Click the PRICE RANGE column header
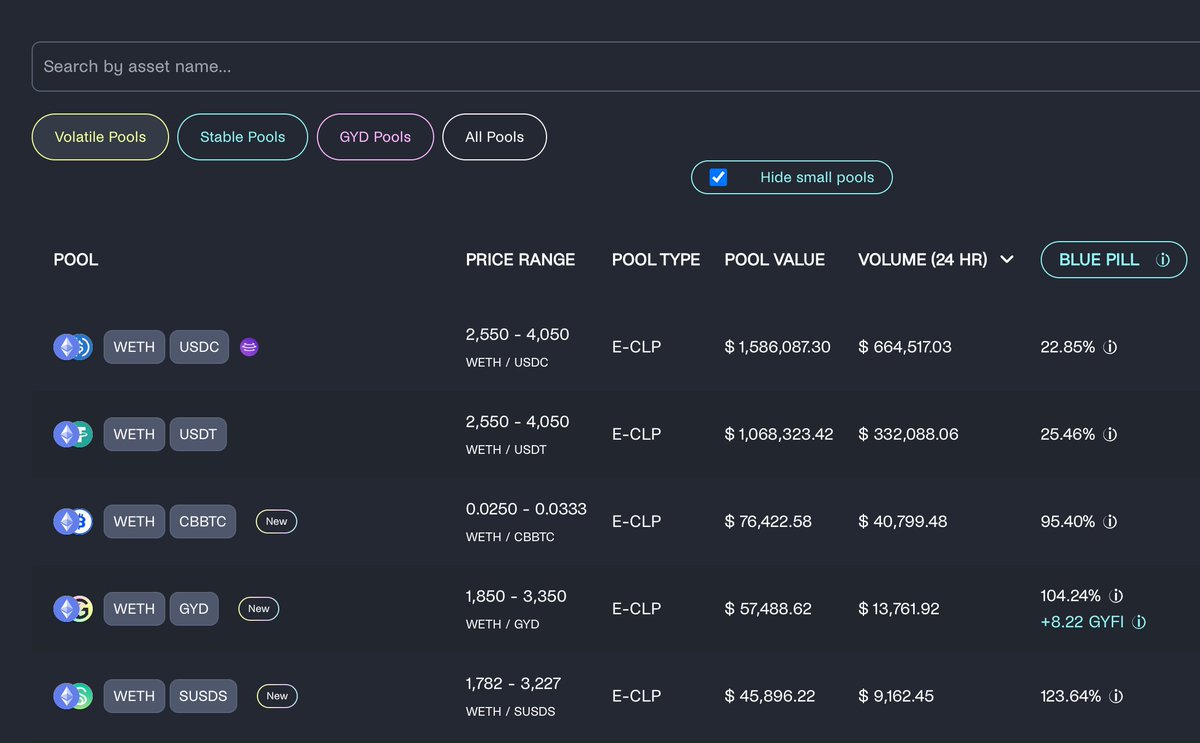Viewport: 1200px width, 743px height. pos(520,260)
